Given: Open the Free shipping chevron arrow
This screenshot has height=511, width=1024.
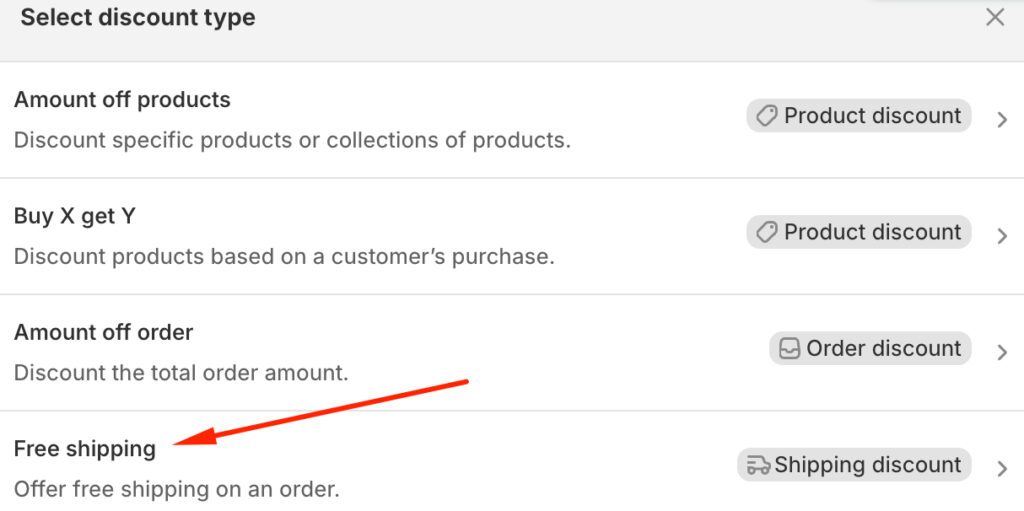Looking at the screenshot, I should (x=1002, y=468).
